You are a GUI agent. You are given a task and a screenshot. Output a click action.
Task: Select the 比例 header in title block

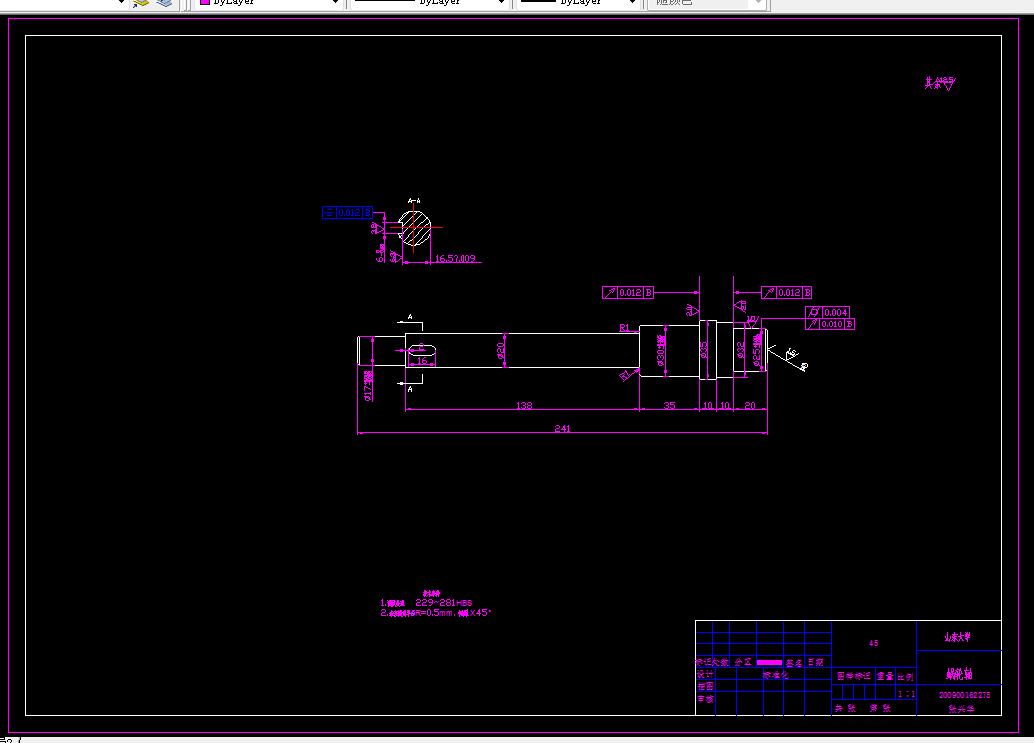click(x=905, y=677)
